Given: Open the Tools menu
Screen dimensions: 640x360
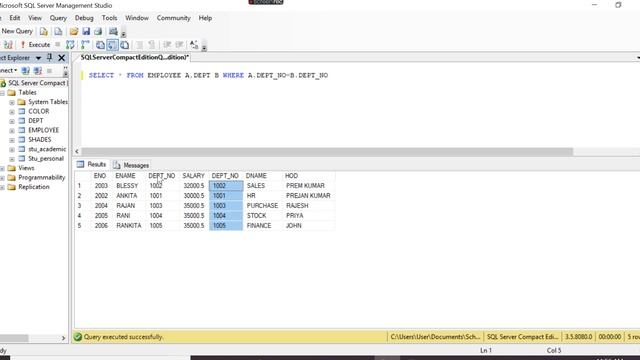Looking at the screenshot, I should [x=109, y=18].
